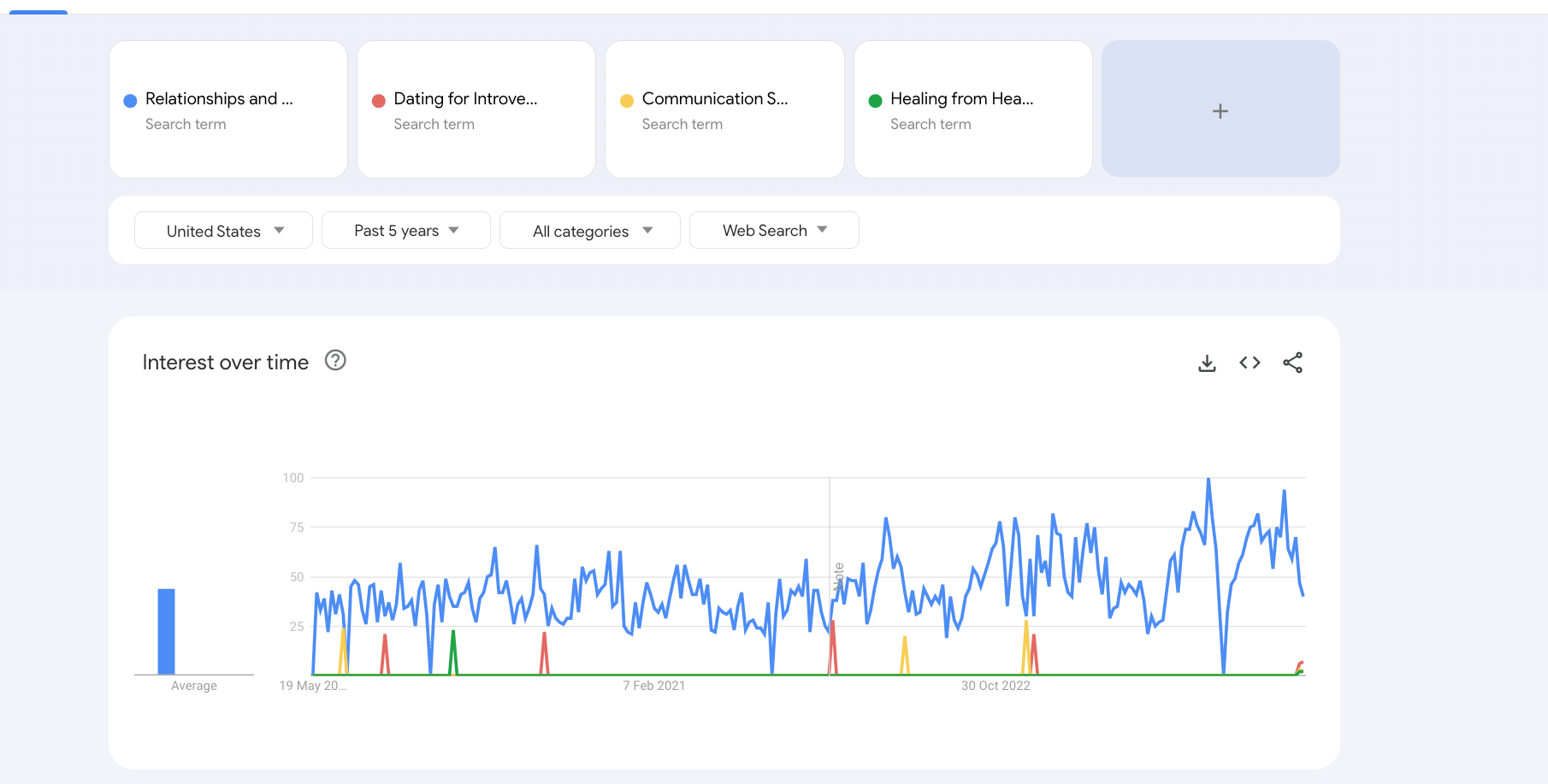Click the red dot for Dating term
Viewport: 1548px width, 784px height.
click(378, 101)
